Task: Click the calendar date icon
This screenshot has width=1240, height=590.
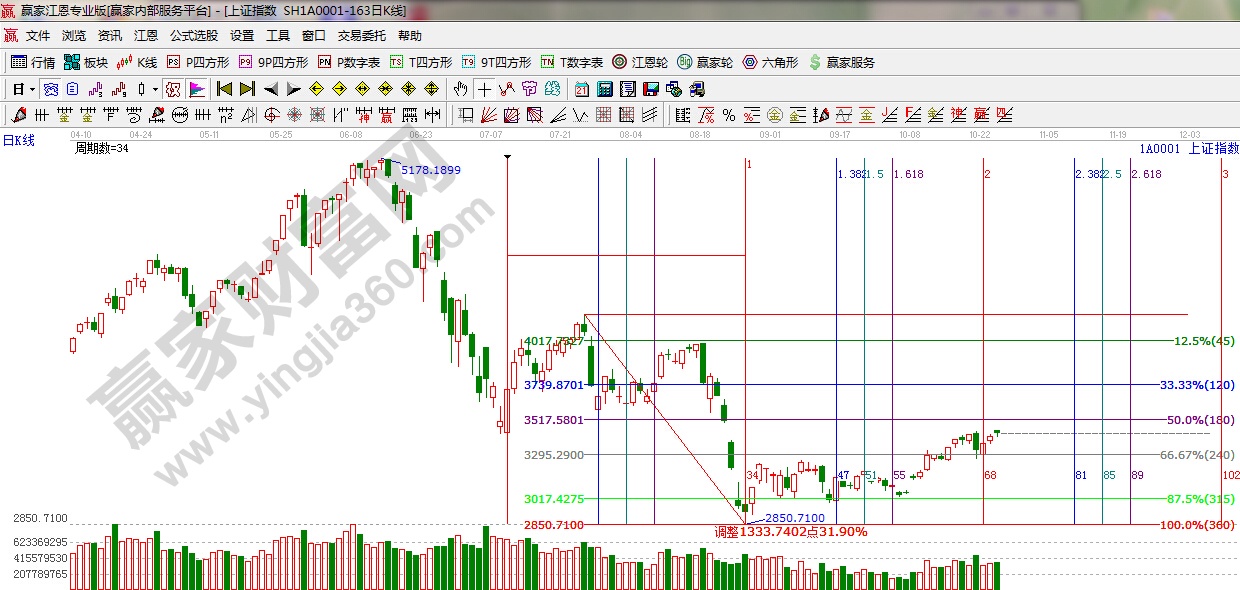Action: (x=581, y=89)
